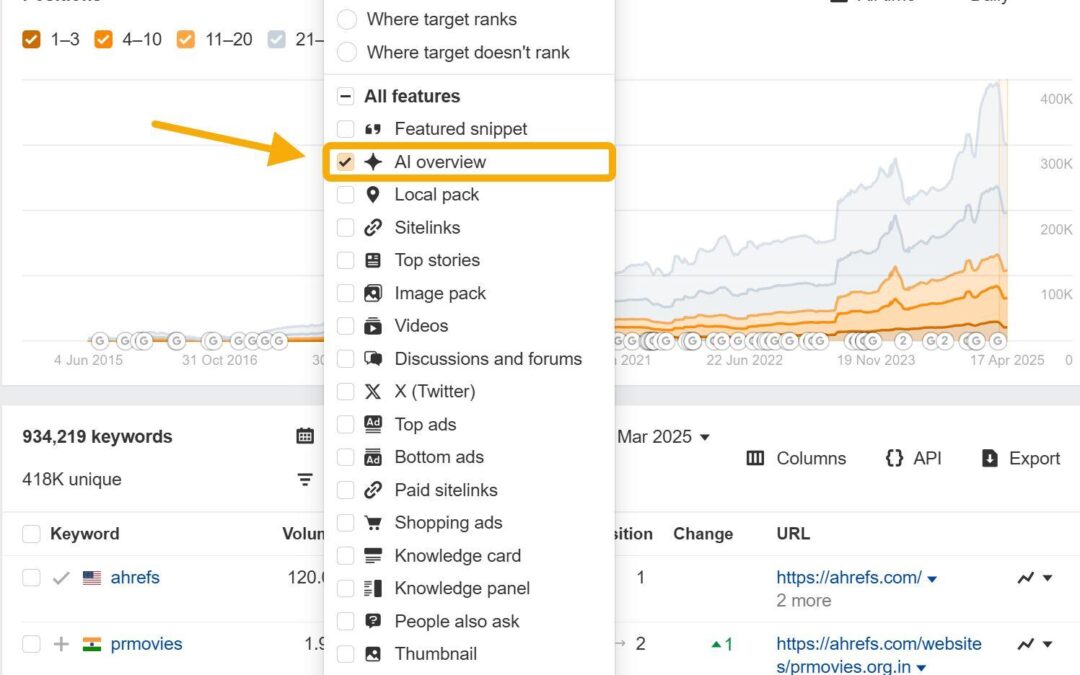Expand the prmovies.org.in URL dropdown arrow
The width and height of the screenshot is (1080, 675).
[922, 668]
